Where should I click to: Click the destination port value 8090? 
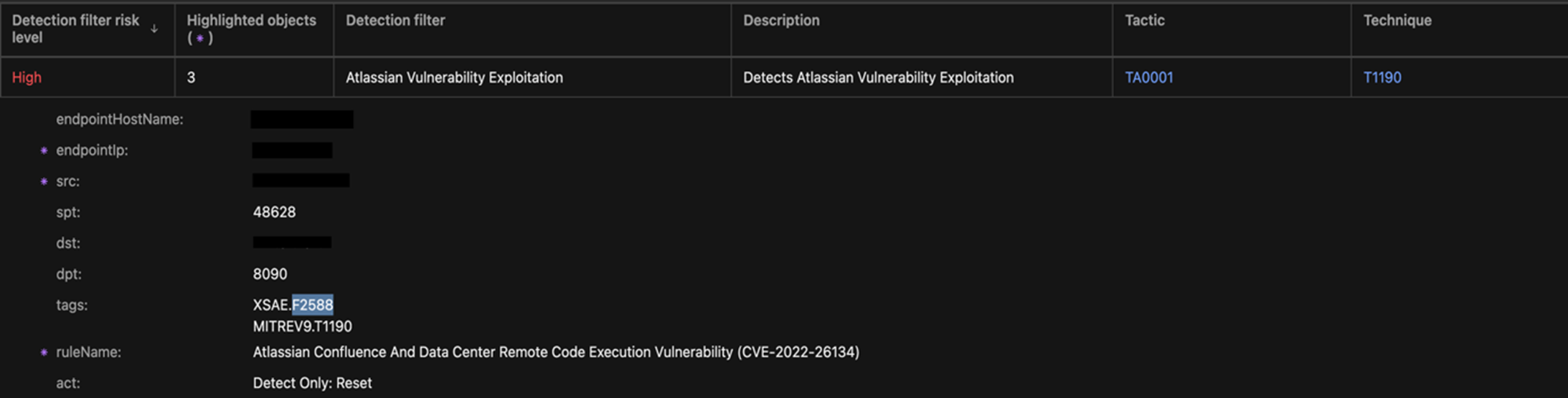(x=270, y=274)
